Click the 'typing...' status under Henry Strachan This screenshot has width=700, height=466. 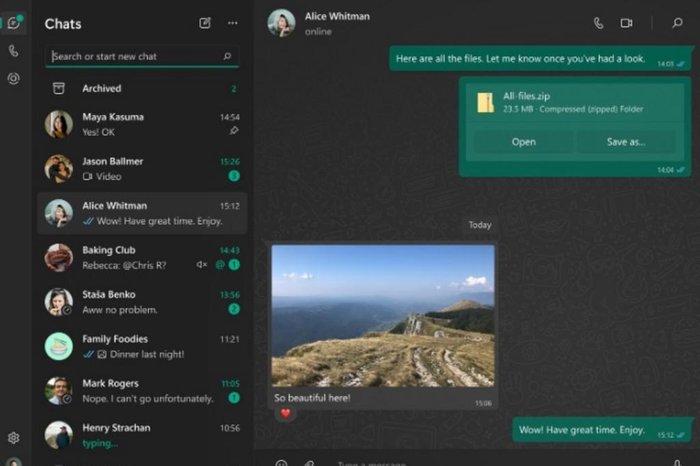coord(100,443)
